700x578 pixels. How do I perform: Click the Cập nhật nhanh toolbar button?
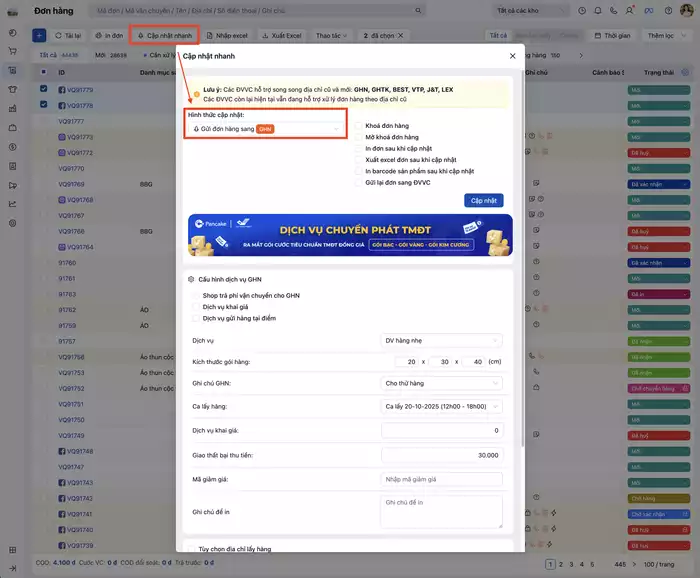tap(164, 35)
